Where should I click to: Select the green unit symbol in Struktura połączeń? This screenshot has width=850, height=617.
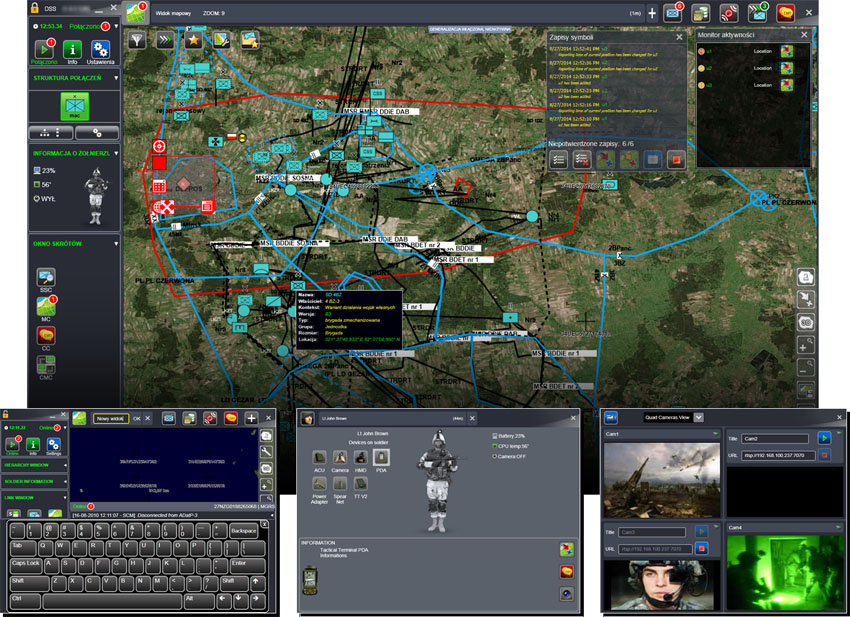pyautogui.click(x=74, y=106)
